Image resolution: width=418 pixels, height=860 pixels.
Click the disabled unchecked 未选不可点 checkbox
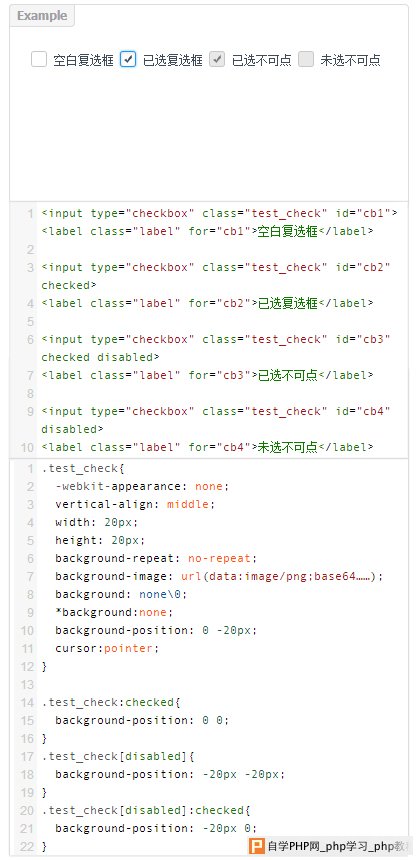306,59
